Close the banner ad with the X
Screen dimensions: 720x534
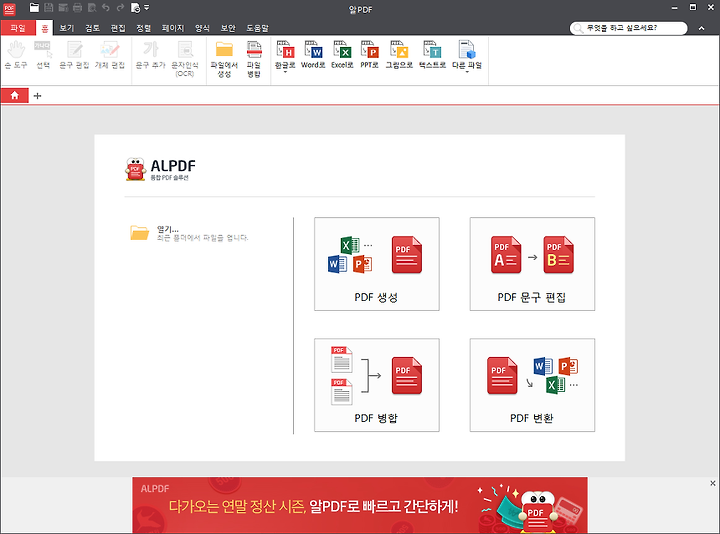713,483
